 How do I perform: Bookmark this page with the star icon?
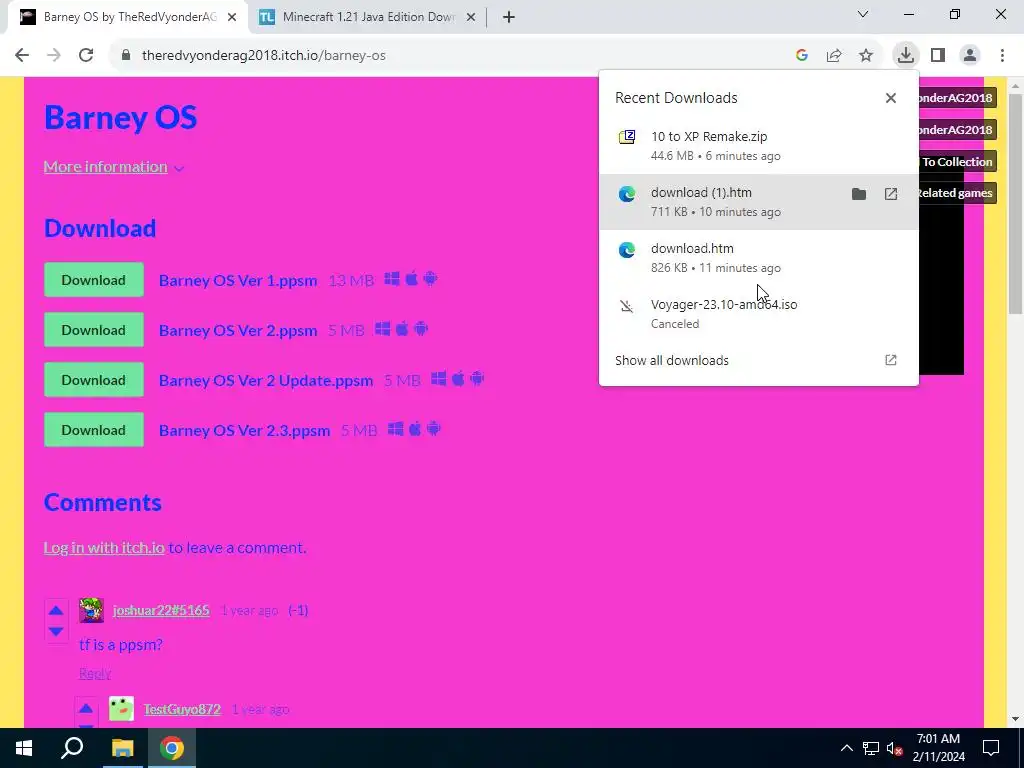click(866, 56)
